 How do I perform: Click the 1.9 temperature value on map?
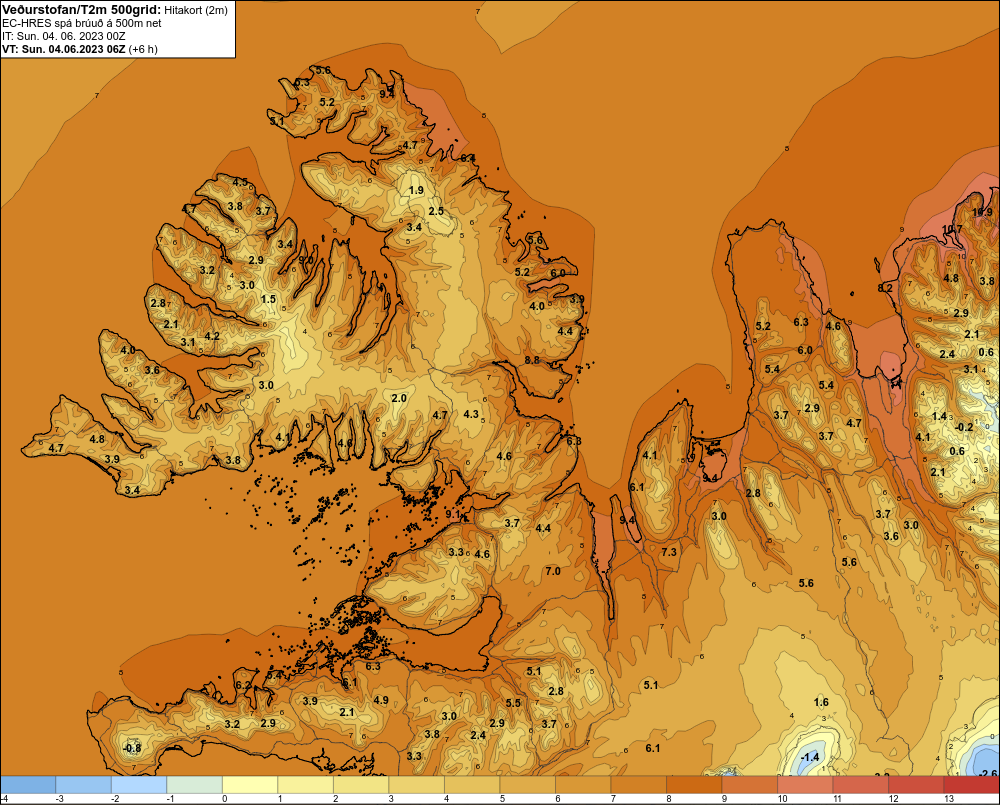point(416,190)
